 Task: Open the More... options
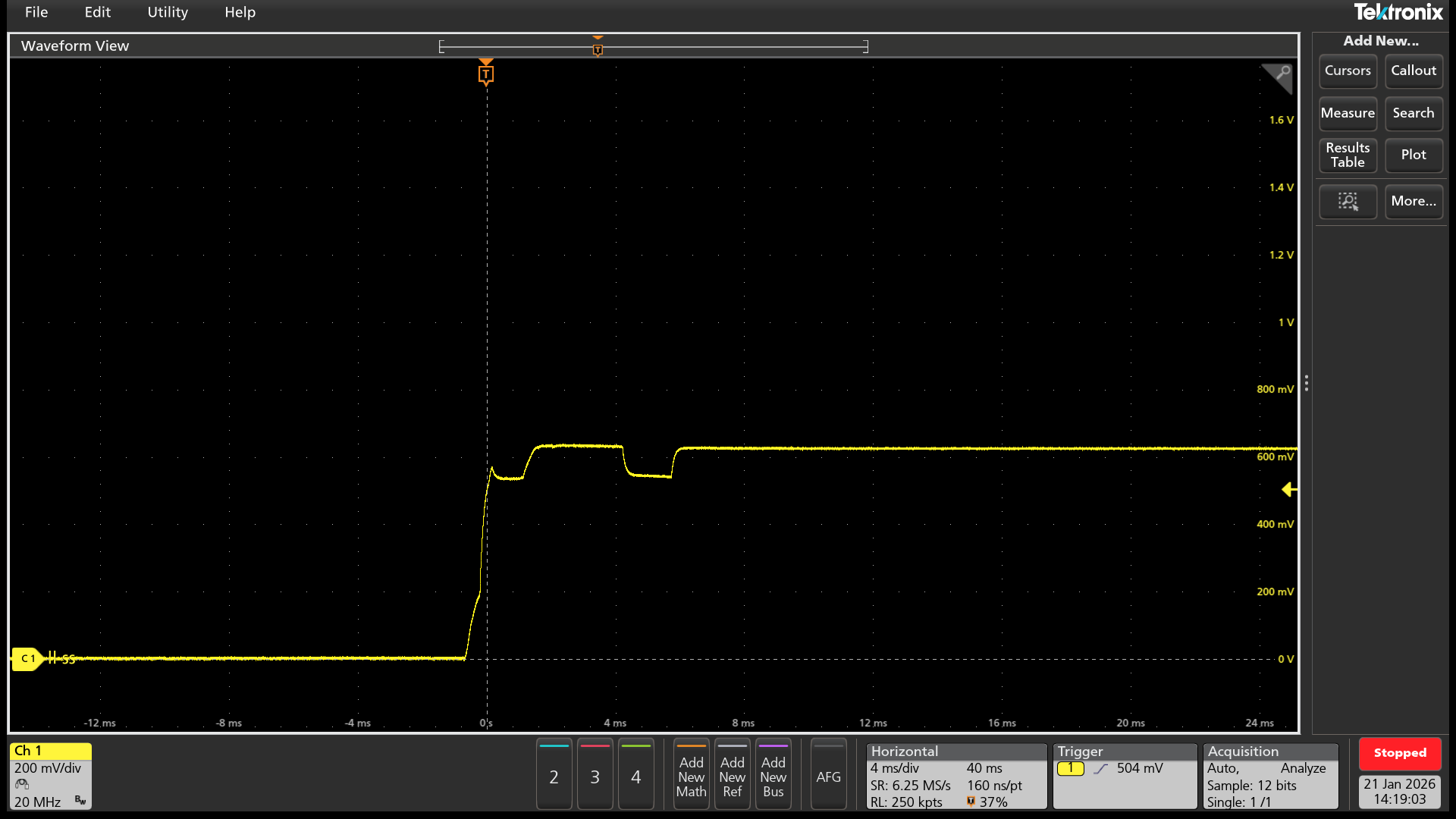pyautogui.click(x=1414, y=201)
